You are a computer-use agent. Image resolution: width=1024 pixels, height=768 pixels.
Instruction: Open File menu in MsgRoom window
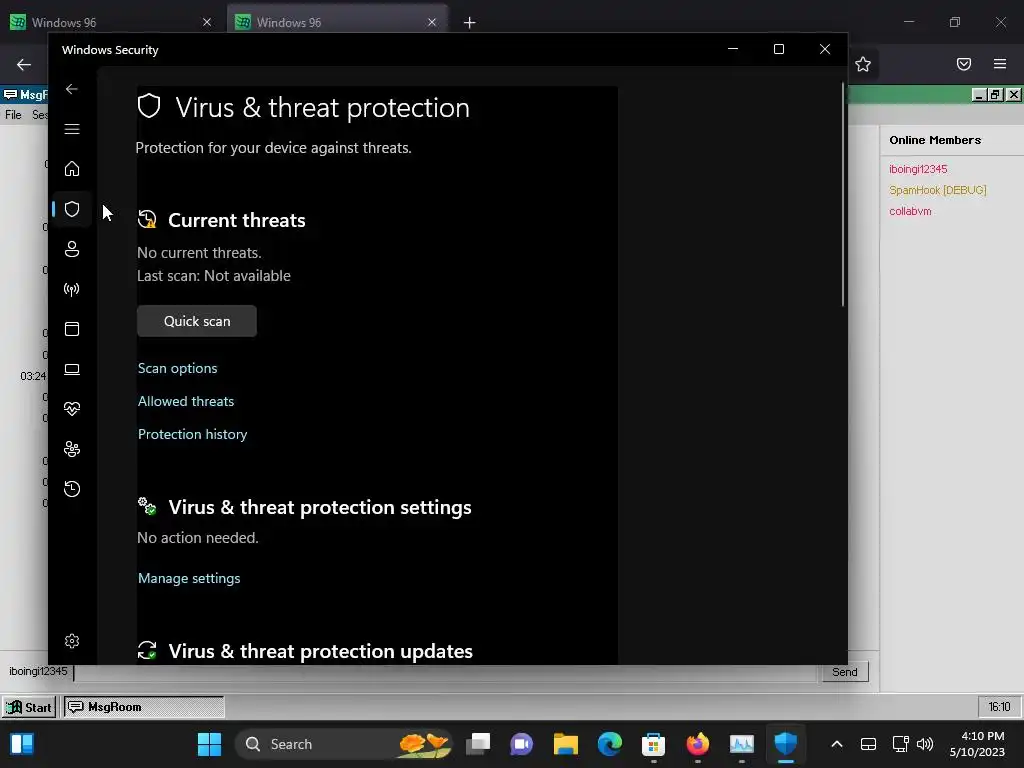pyautogui.click(x=13, y=115)
